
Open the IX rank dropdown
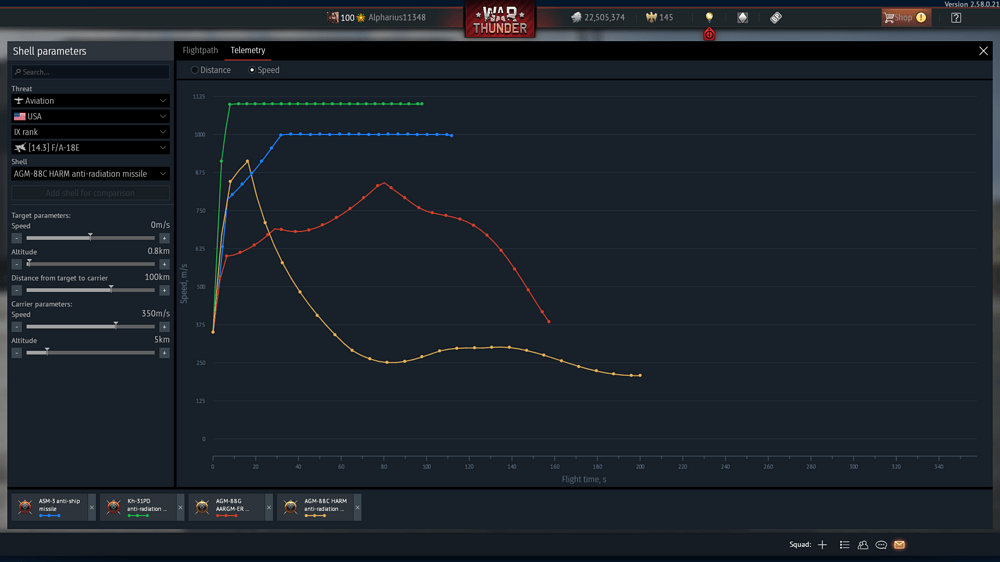tap(90, 132)
